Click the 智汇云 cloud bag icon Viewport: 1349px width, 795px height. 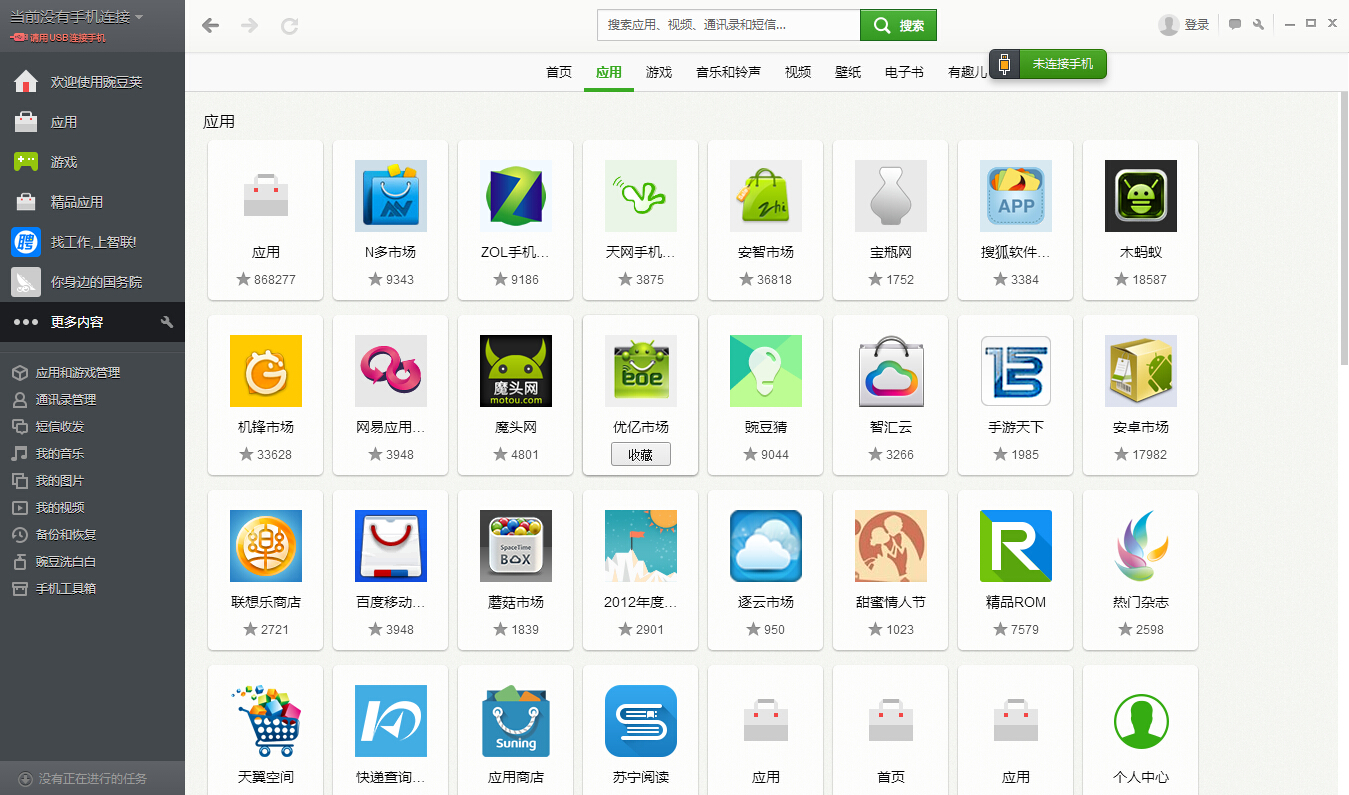tap(890, 371)
